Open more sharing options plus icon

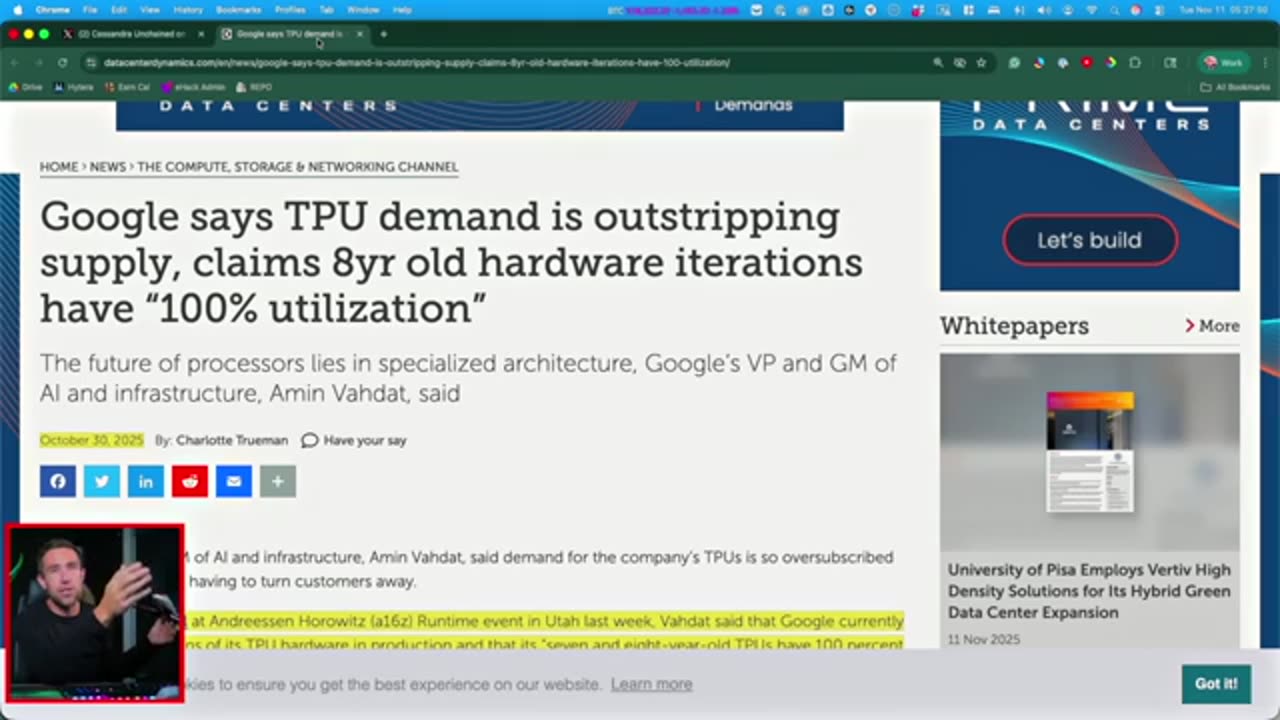pyautogui.click(x=278, y=481)
